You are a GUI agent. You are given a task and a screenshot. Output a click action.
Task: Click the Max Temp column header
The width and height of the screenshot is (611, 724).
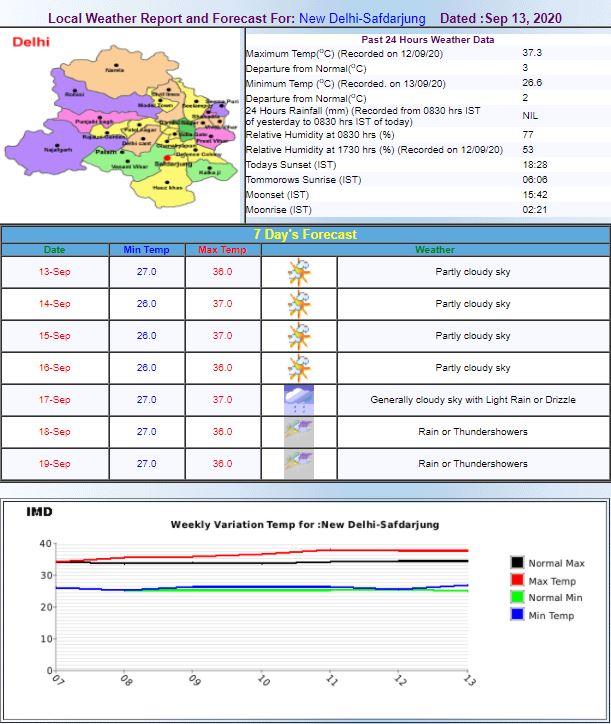[222, 250]
